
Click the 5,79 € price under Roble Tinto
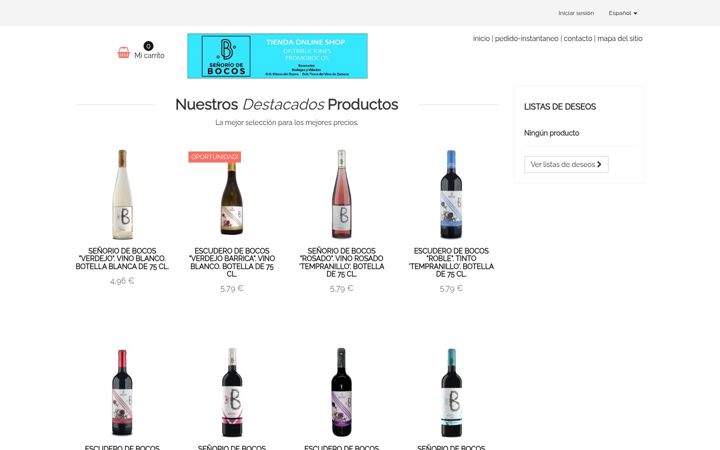(x=451, y=288)
